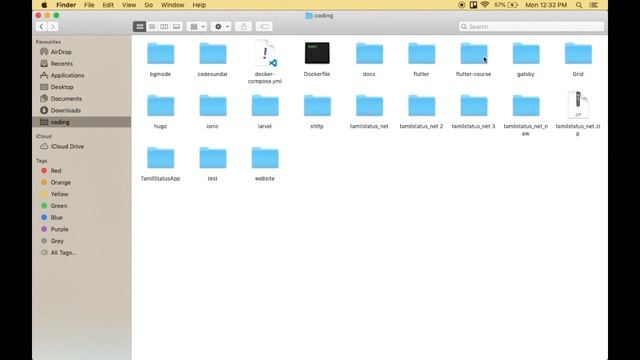Screen dimensions: 640x360
Task: Open Spotlight search in menu bar
Action: click(x=579, y=5)
